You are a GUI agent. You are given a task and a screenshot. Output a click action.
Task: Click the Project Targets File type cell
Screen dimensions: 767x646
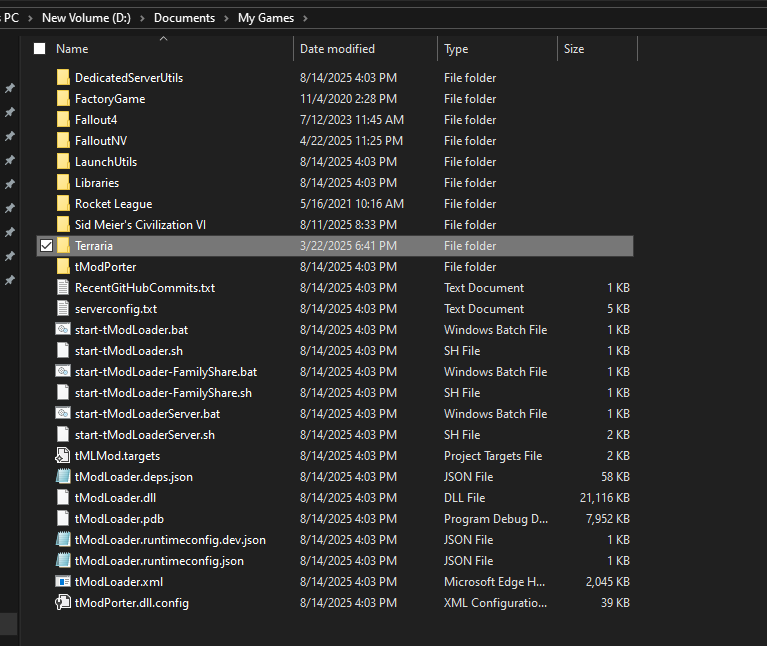(493, 455)
